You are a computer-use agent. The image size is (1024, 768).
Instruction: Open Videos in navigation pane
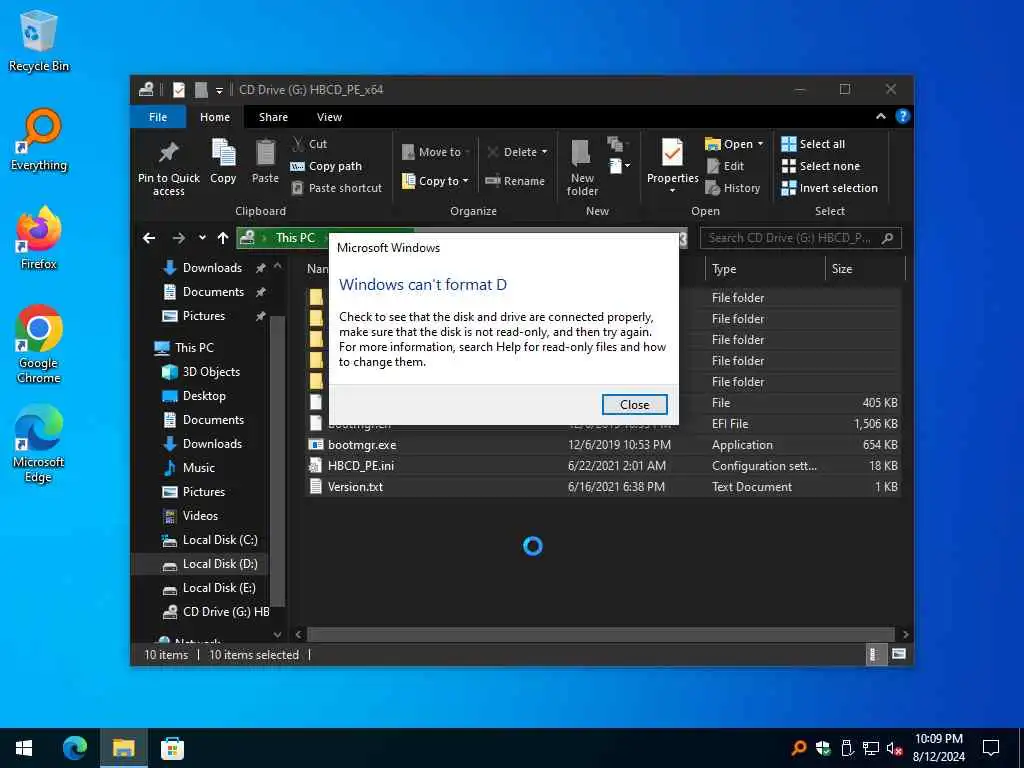200,516
